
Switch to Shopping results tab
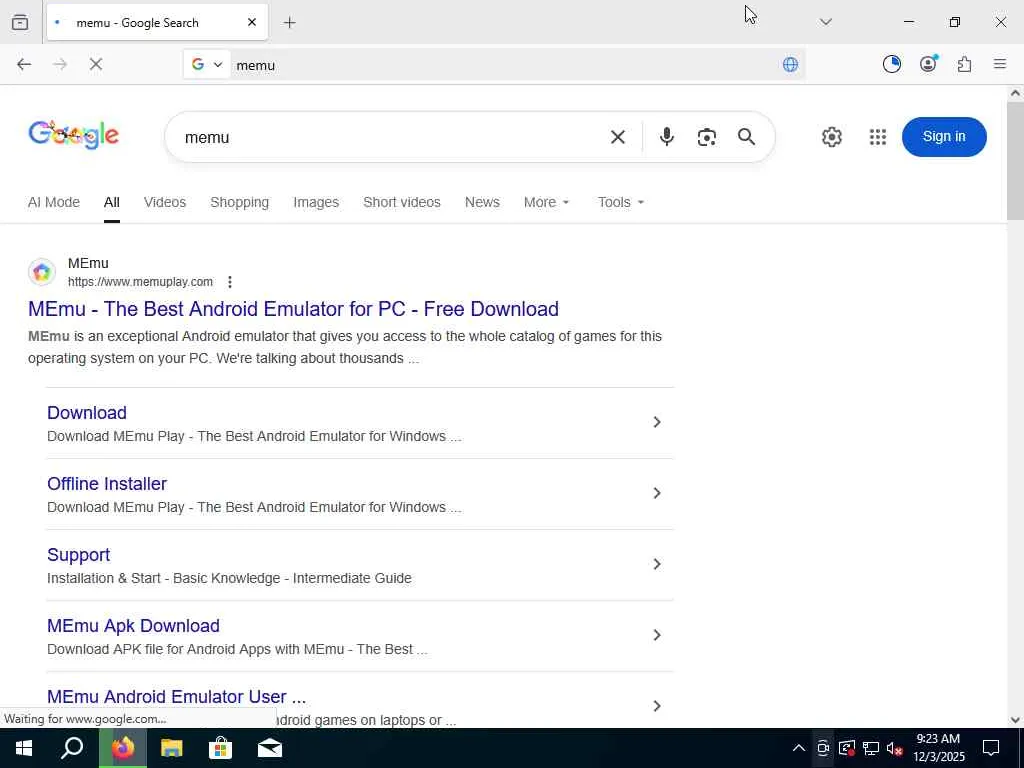pyautogui.click(x=240, y=202)
